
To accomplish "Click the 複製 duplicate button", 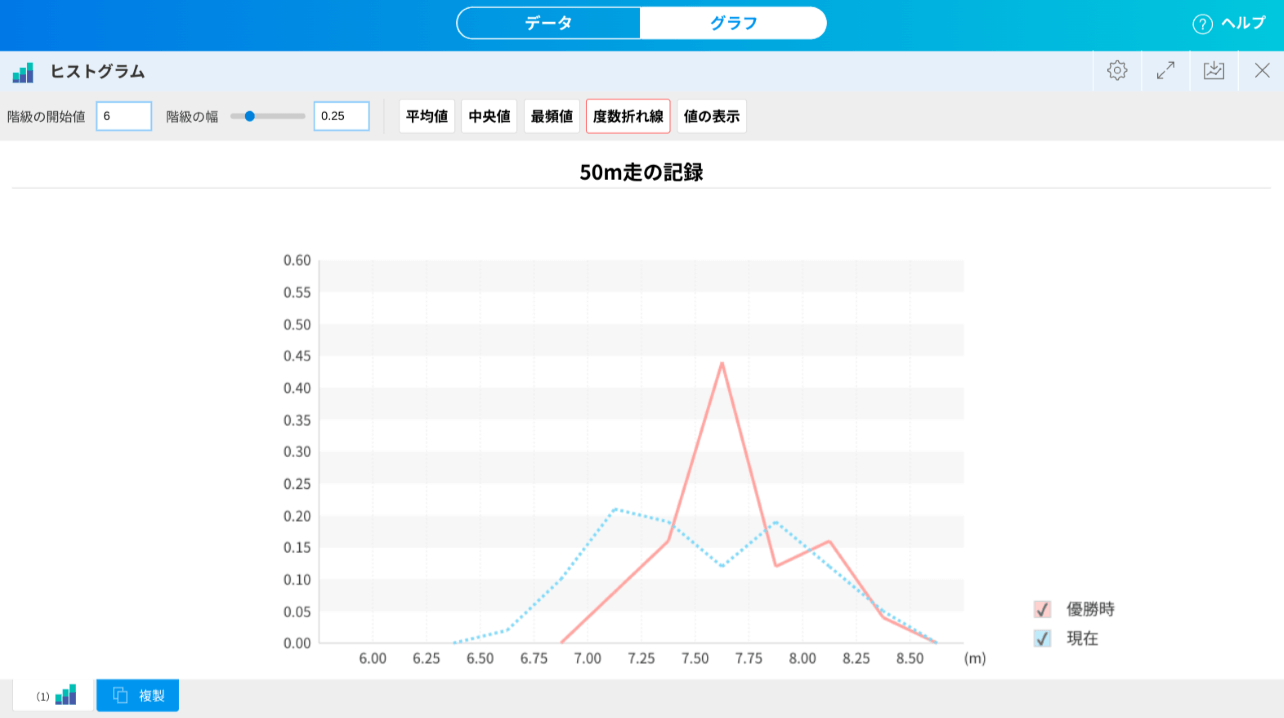I will click(137, 694).
